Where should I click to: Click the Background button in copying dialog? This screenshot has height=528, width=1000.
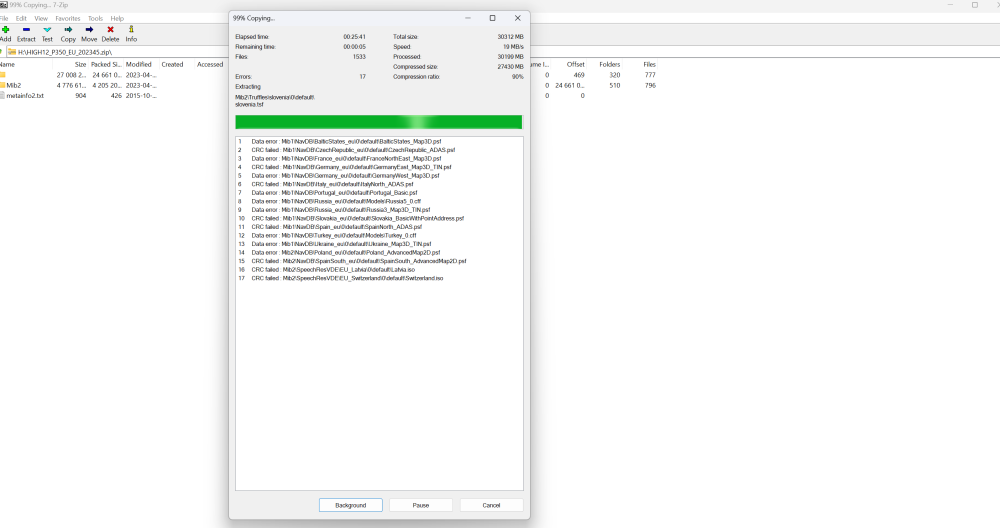pyautogui.click(x=351, y=505)
